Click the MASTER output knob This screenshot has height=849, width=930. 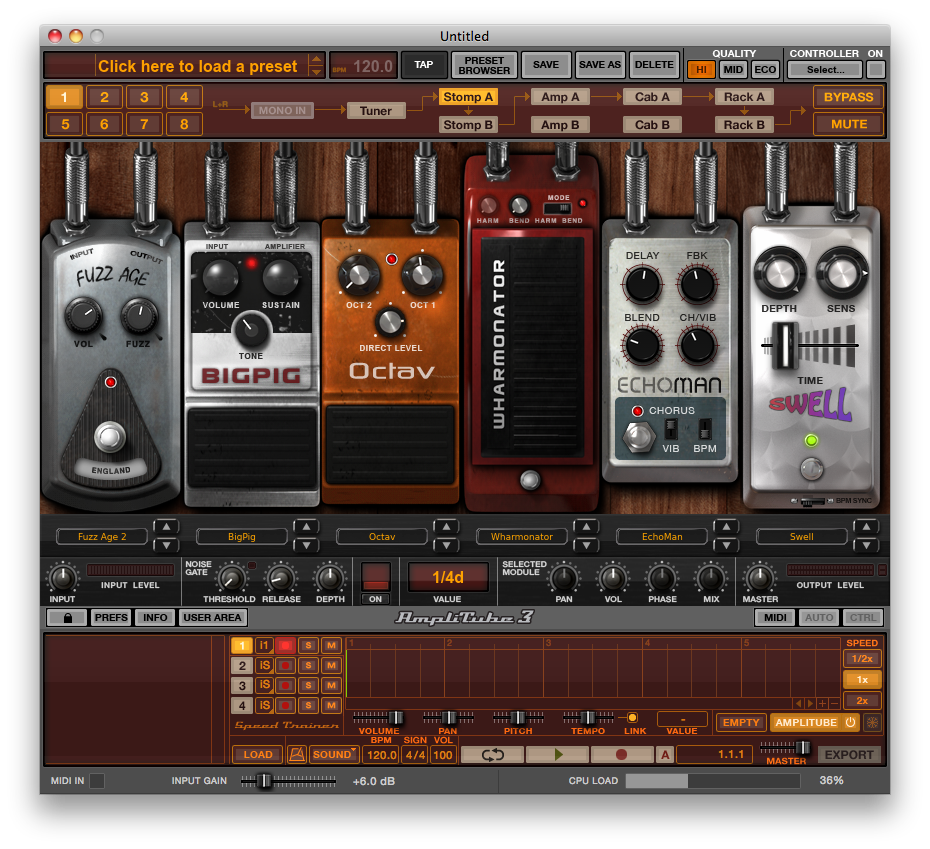[759, 577]
